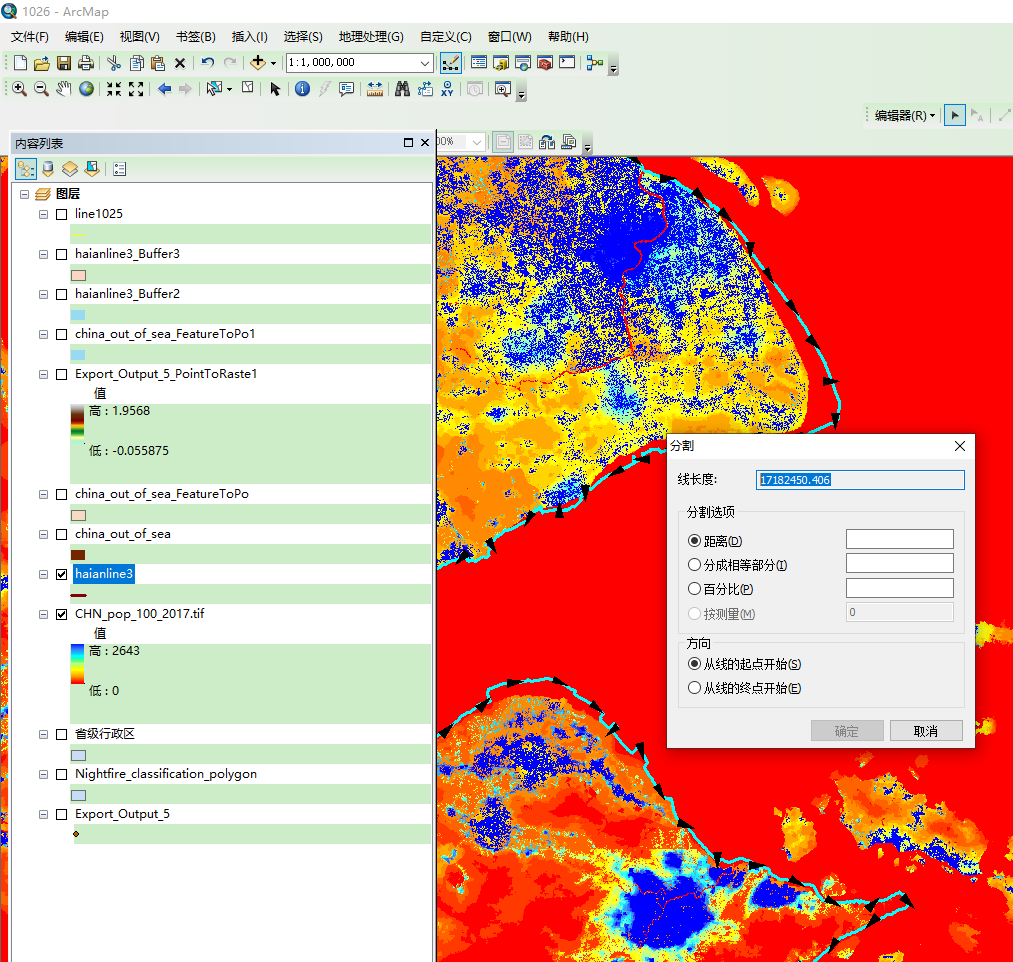Click the Add Data plus icon

[x=258, y=63]
